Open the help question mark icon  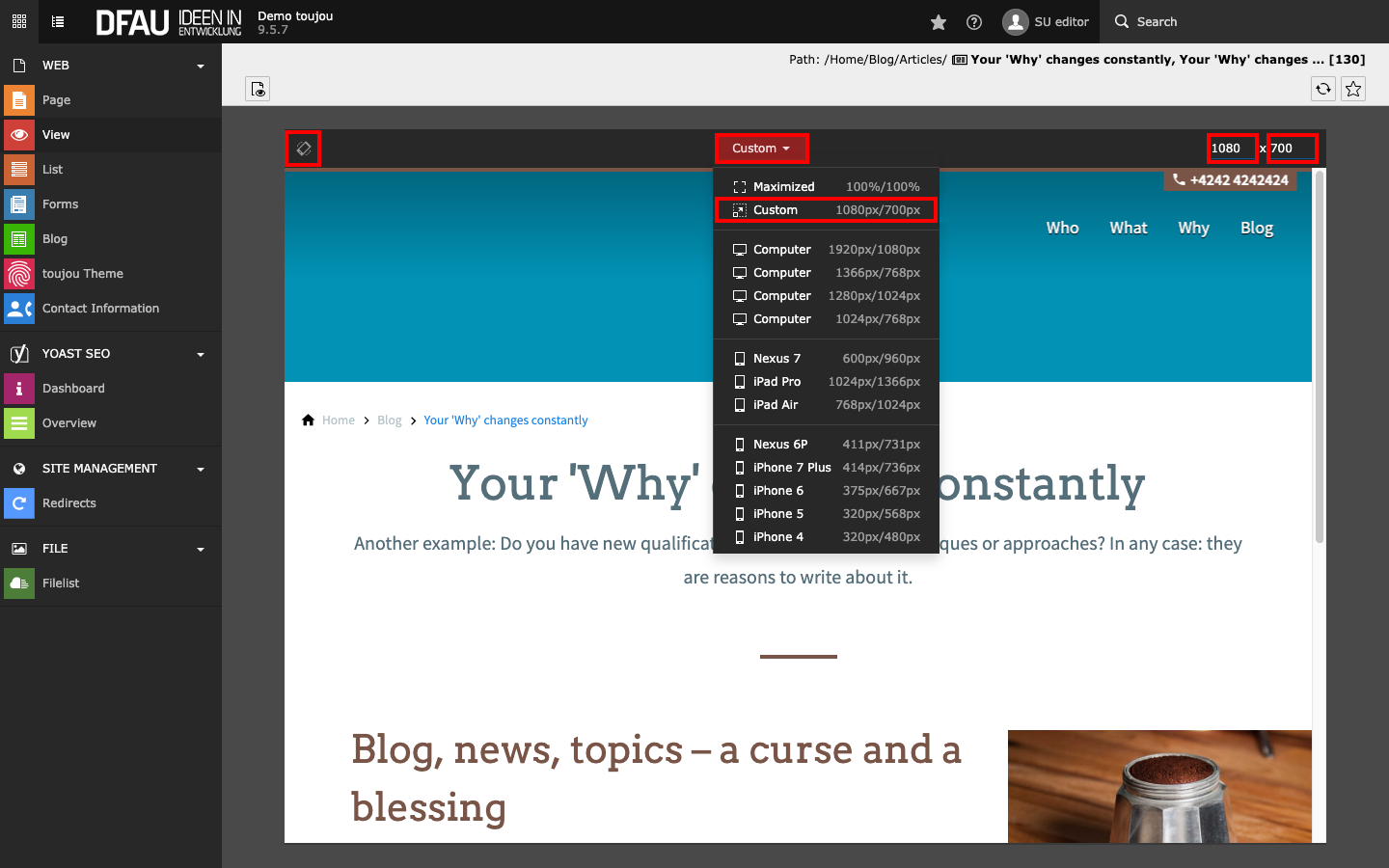pos(974,22)
